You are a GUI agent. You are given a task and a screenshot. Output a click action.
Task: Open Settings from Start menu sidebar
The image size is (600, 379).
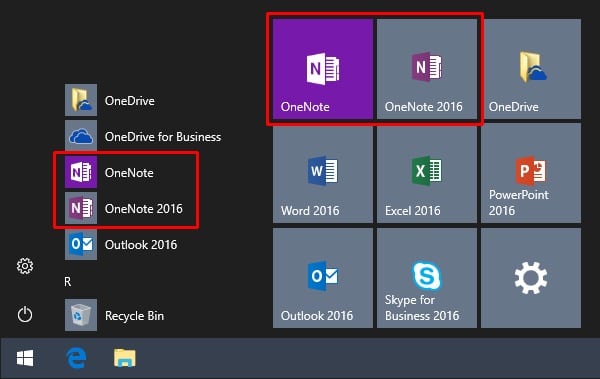click(x=25, y=266)
